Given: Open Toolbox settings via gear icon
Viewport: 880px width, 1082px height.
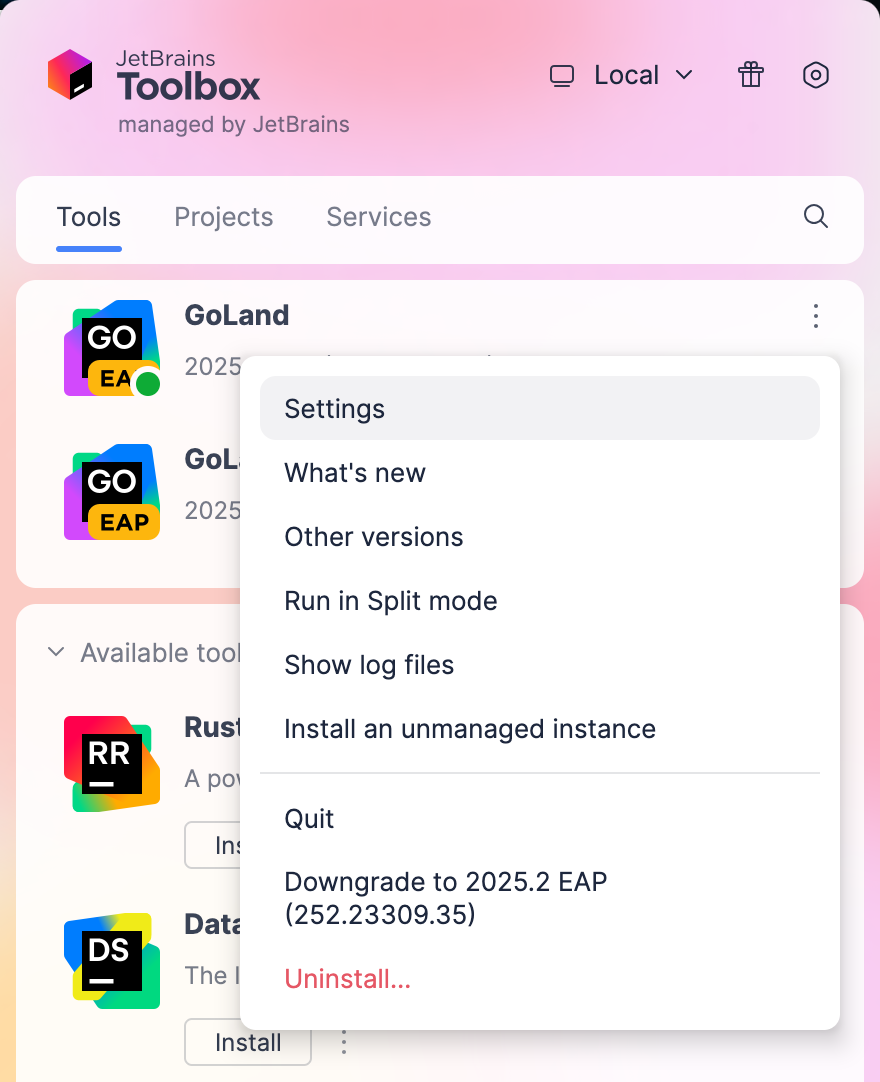Looking at the screenshot, I should [816, 75].
